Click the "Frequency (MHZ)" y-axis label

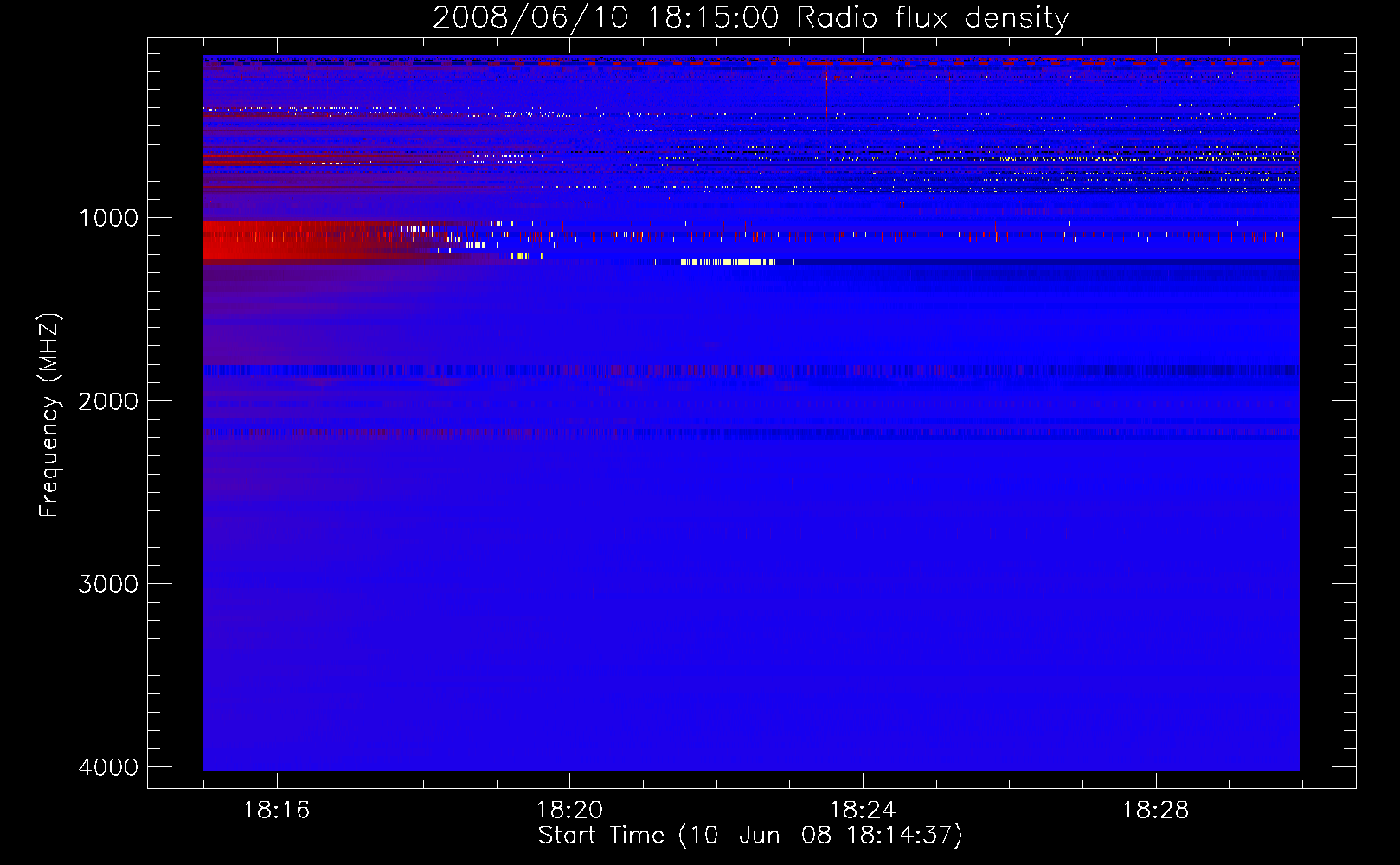(50, 415)
